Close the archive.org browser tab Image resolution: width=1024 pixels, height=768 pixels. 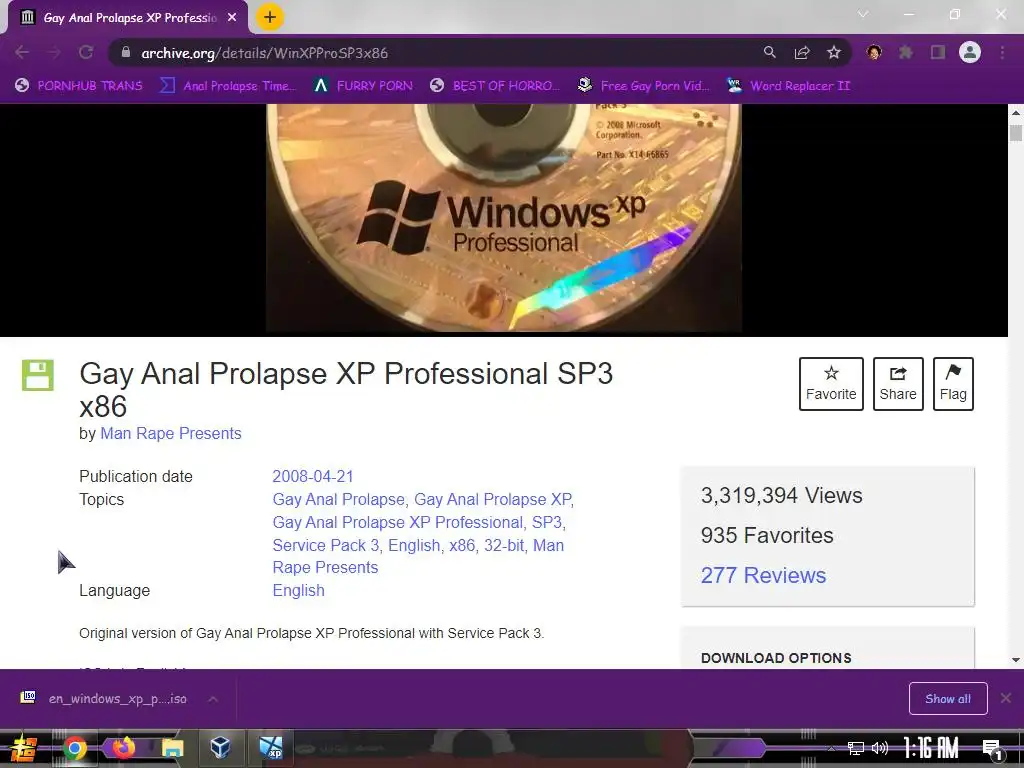click(x=232, y=18)
